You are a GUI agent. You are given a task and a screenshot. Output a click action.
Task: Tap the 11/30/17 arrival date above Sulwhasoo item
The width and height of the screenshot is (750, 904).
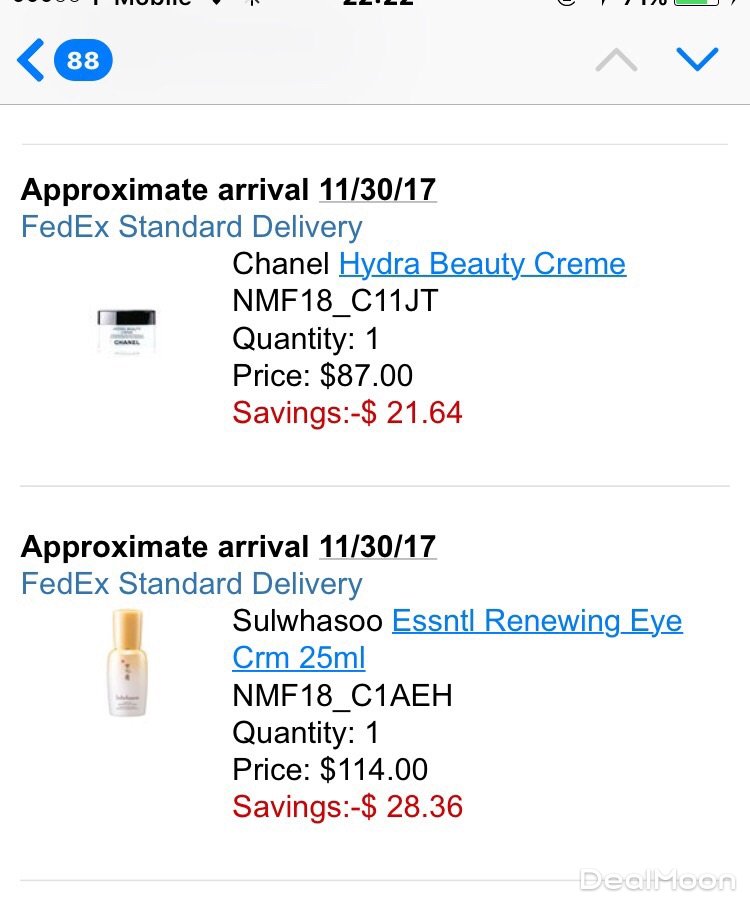(378, 547)
